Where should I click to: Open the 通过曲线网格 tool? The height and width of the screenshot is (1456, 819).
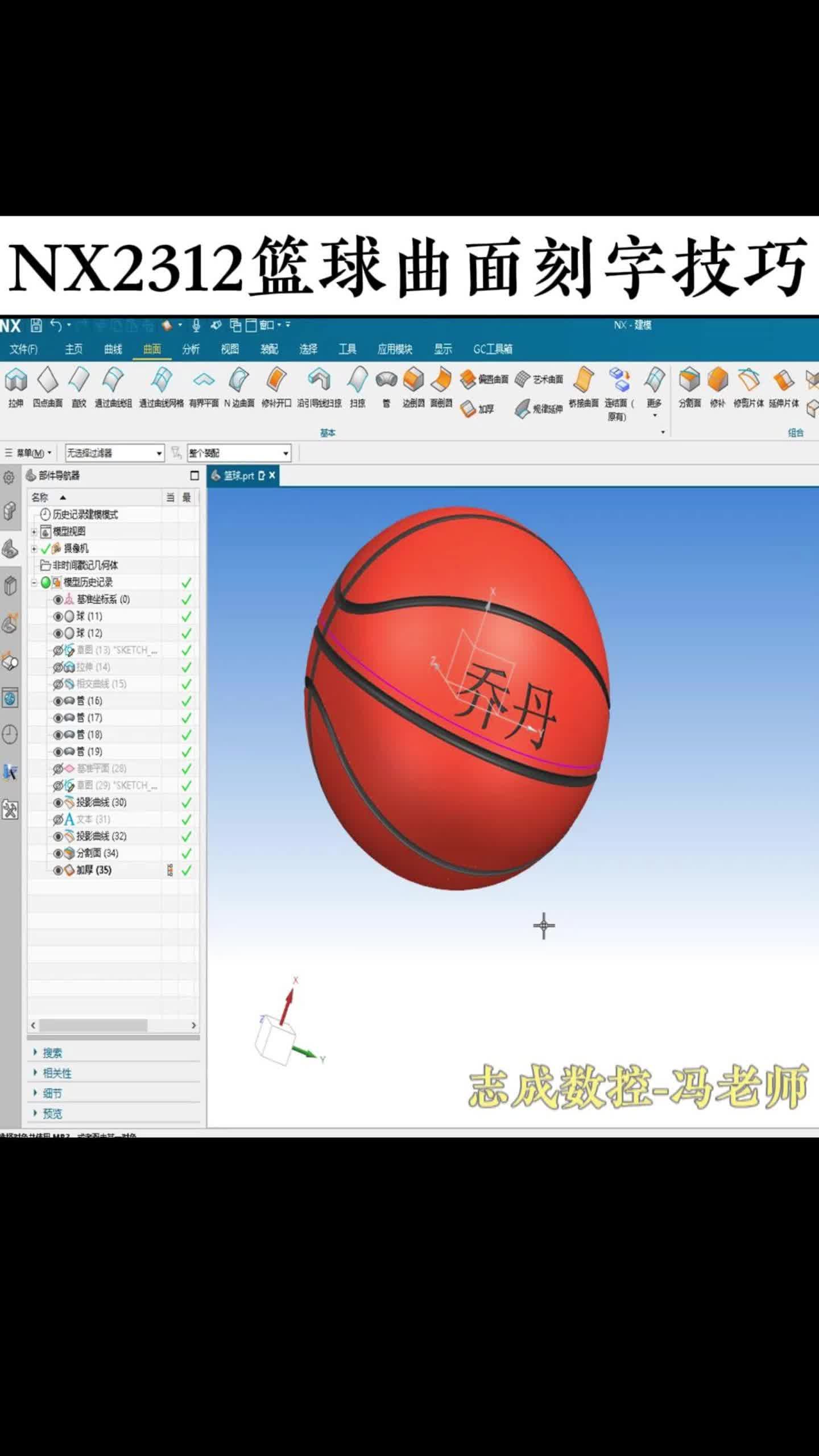click(x=162, y=387)
